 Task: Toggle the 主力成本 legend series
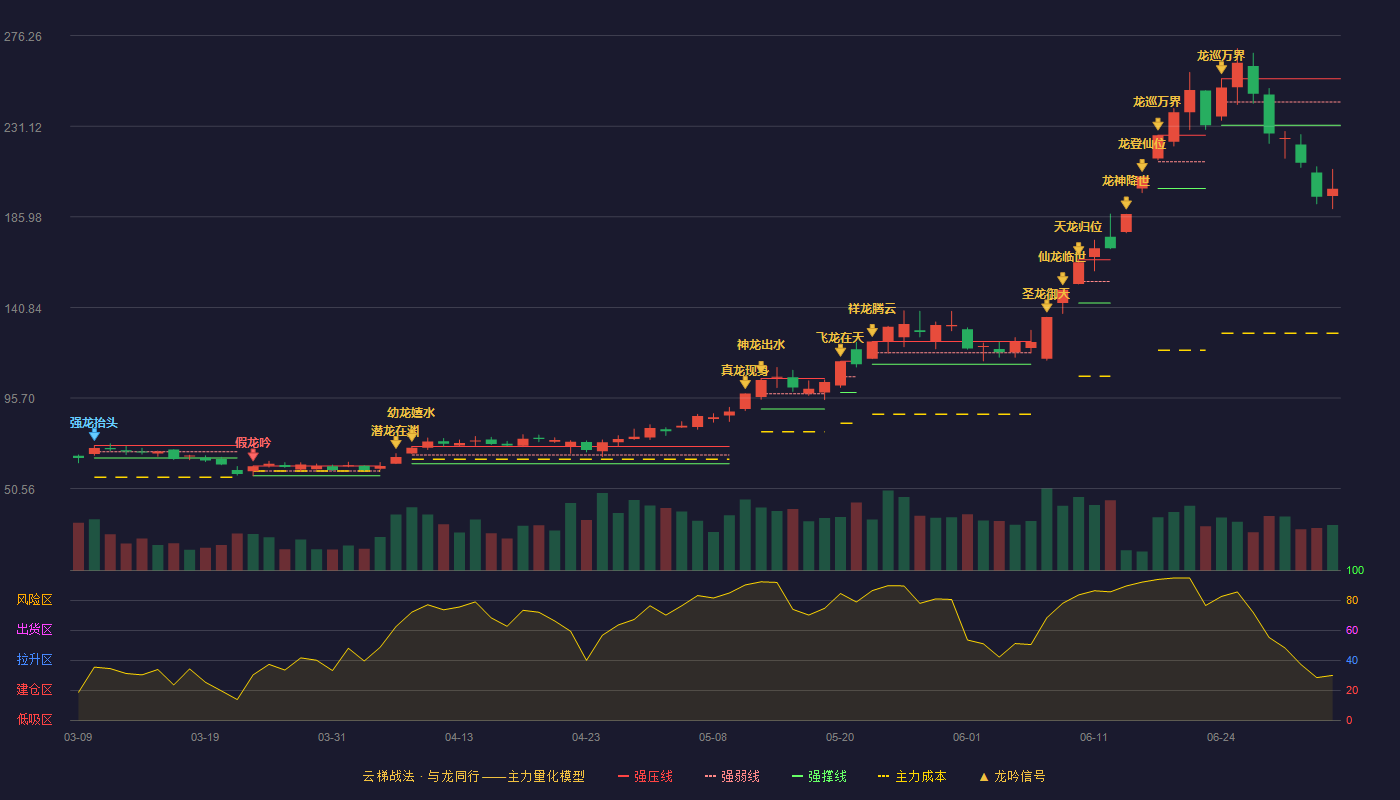pyautogui.click(x=911, y=776)
